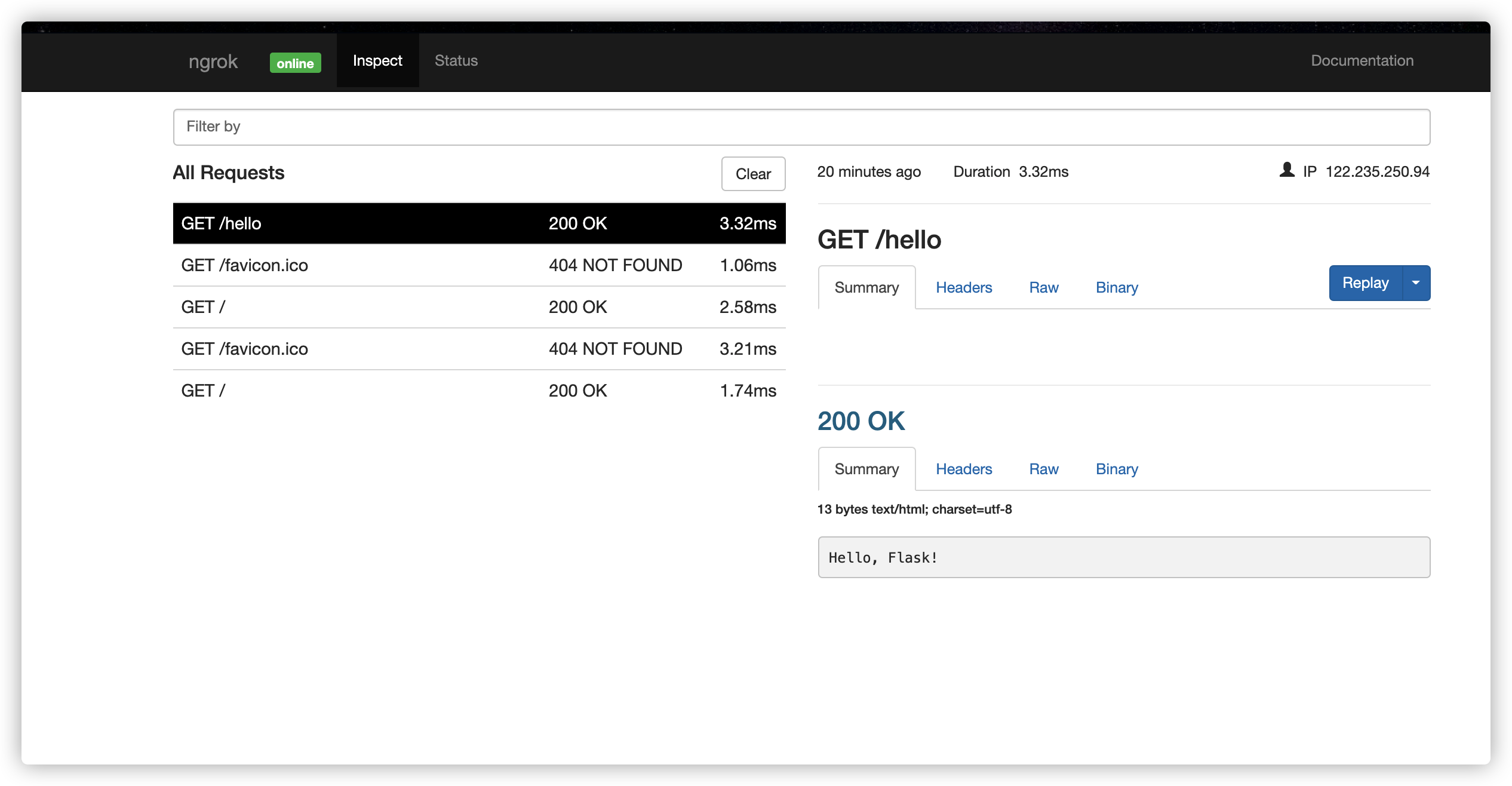
Task: Open response Binary tab under 200 OK
Action: 1117,469
